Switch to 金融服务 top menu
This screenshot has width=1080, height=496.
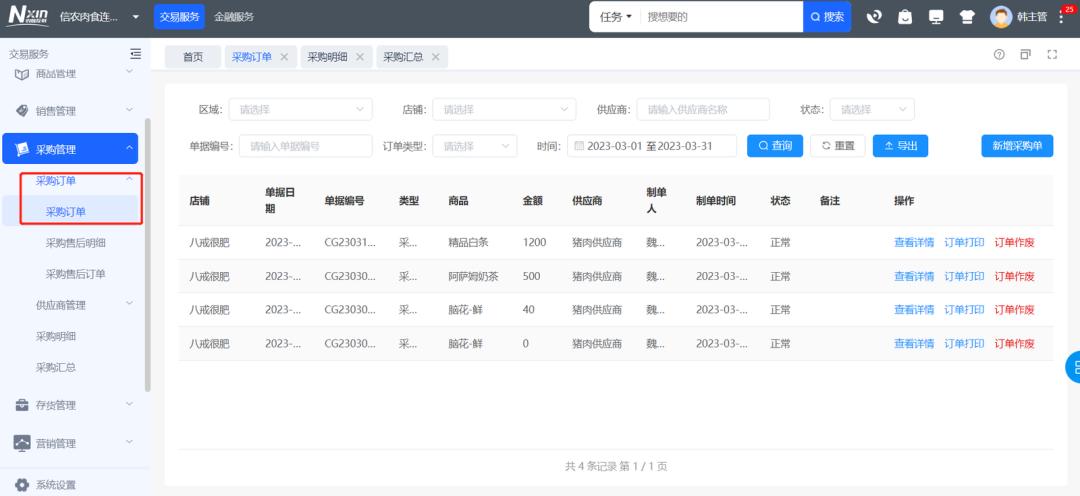pyautogui.click(x=233, y=17)
